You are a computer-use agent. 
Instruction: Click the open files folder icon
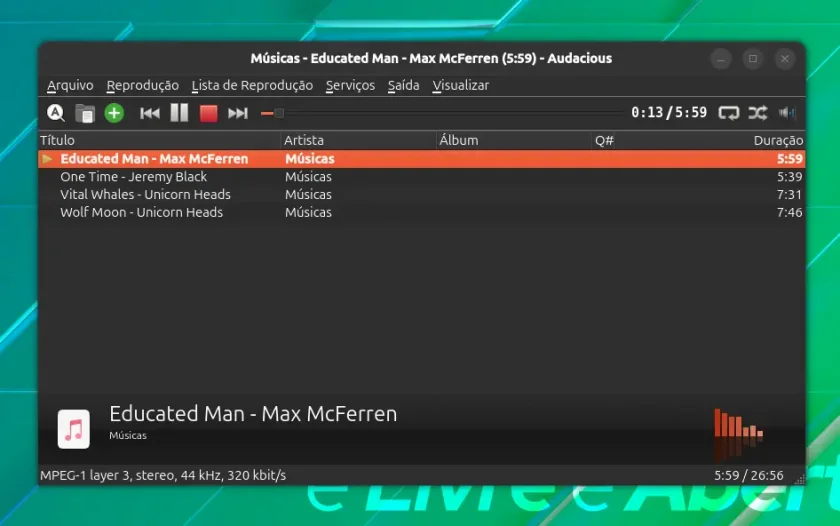point(85,113)
